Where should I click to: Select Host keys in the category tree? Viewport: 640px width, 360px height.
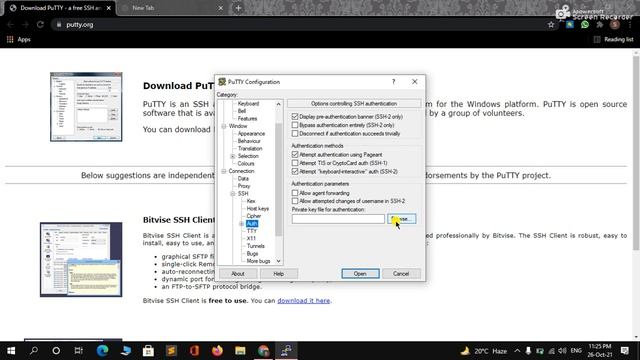click(258, 208)
